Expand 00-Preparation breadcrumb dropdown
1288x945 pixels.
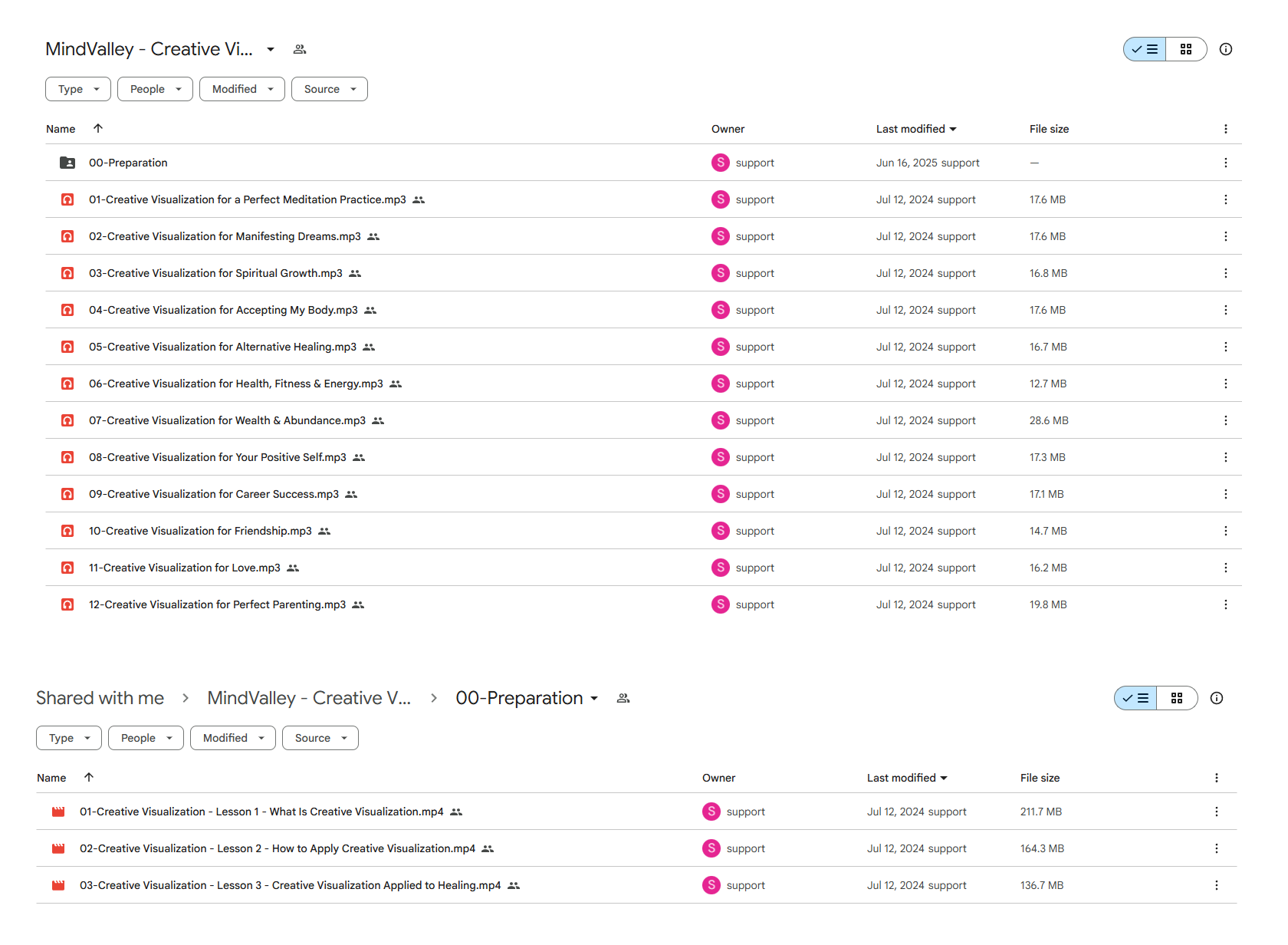pyautogui.click(x=594, y=698)
